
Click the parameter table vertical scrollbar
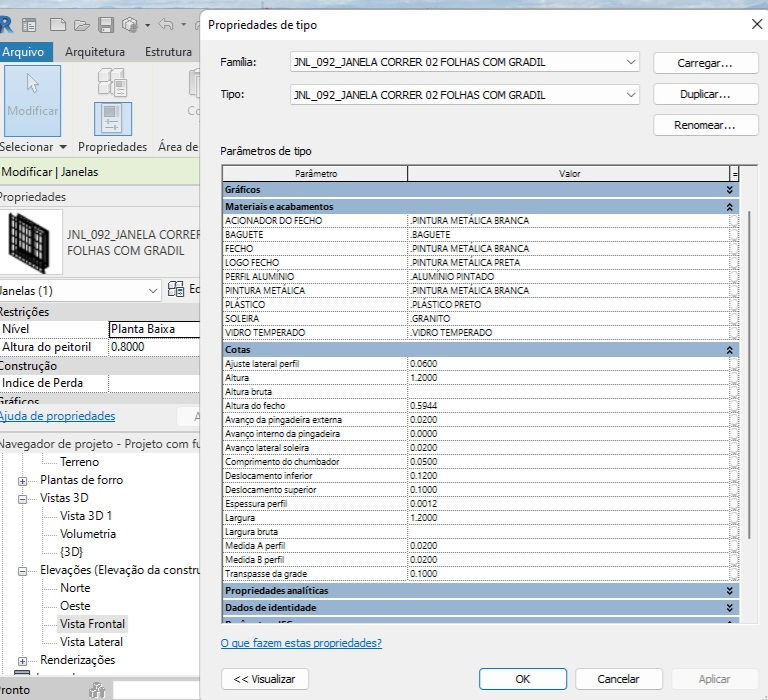point(749,375)
